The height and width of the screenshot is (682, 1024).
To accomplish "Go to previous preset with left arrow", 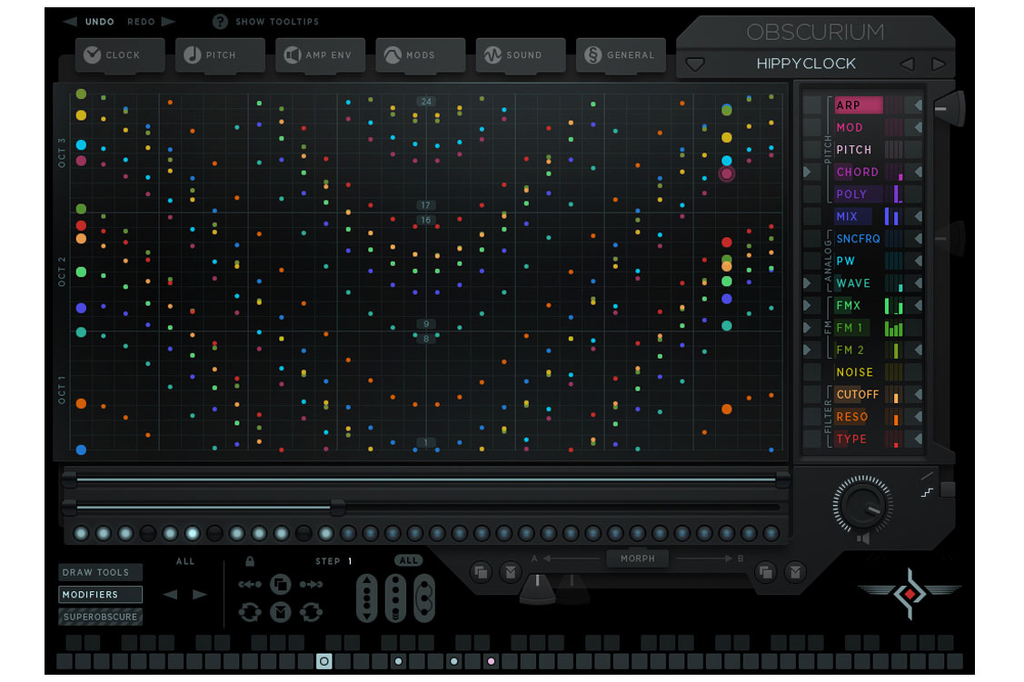I will [907, 64].
